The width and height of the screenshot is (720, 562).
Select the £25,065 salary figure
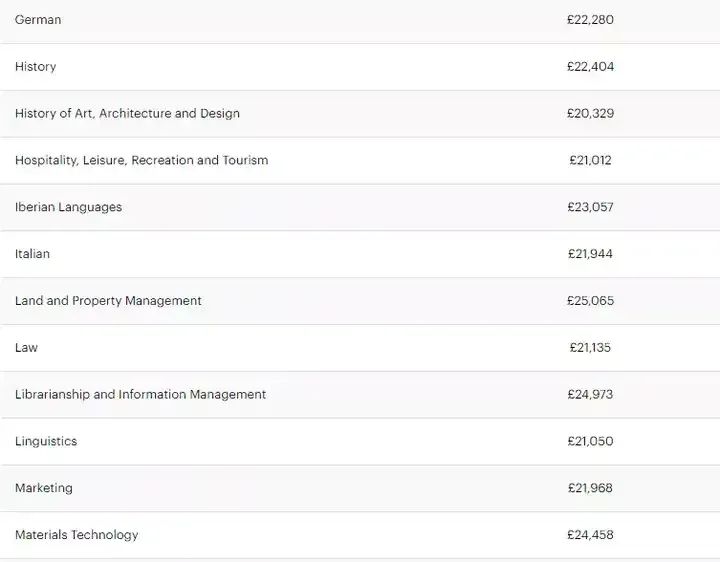pyautogui.click(x=591, y=301)
